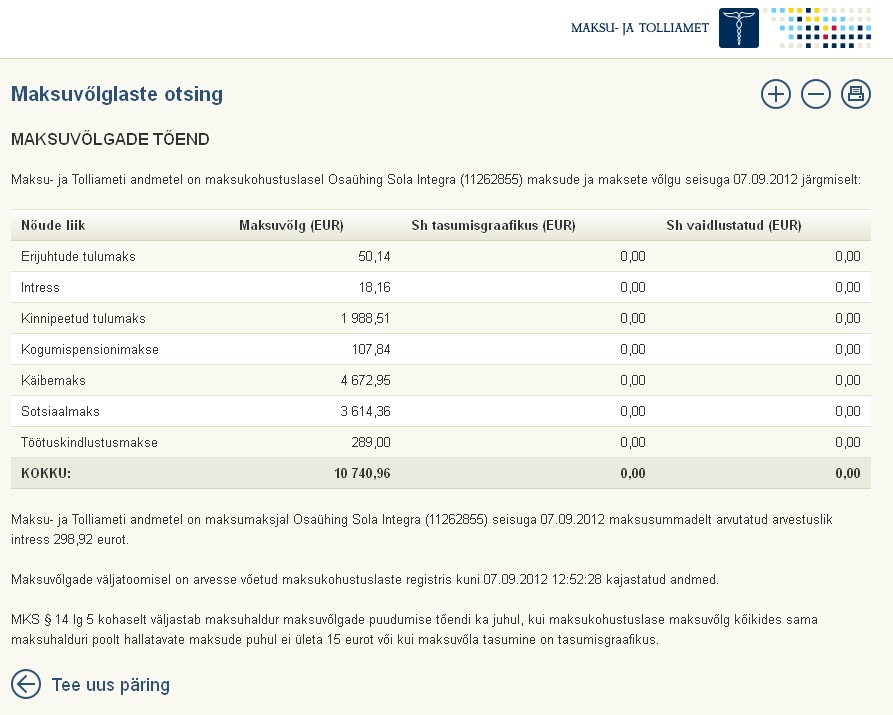Click the plus zoom-in icon

[x=776, y=94]
